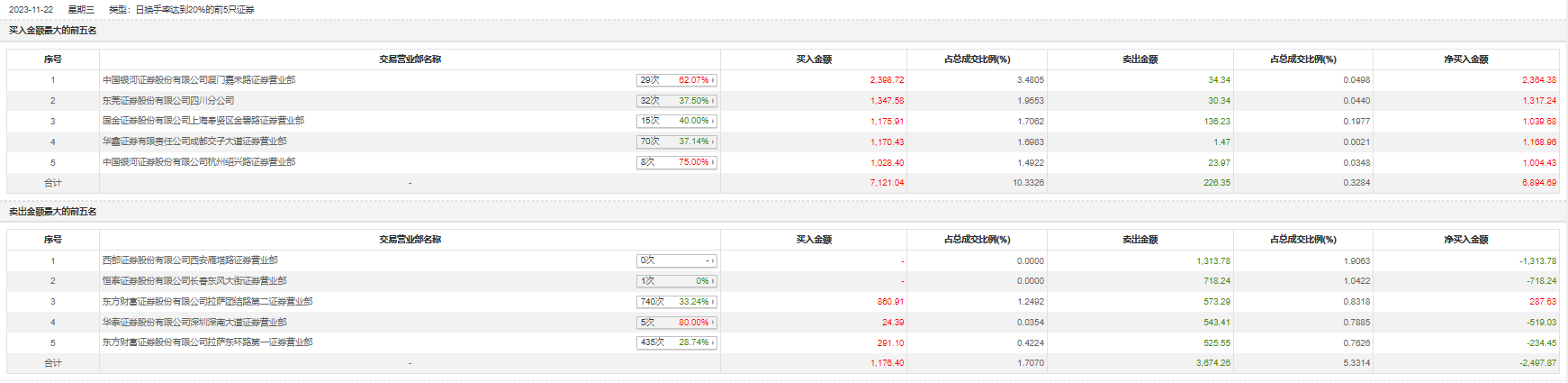Show details for 15次 40.00% badge
Viewport: 1568px width, 383px height.
coord(676,121)
